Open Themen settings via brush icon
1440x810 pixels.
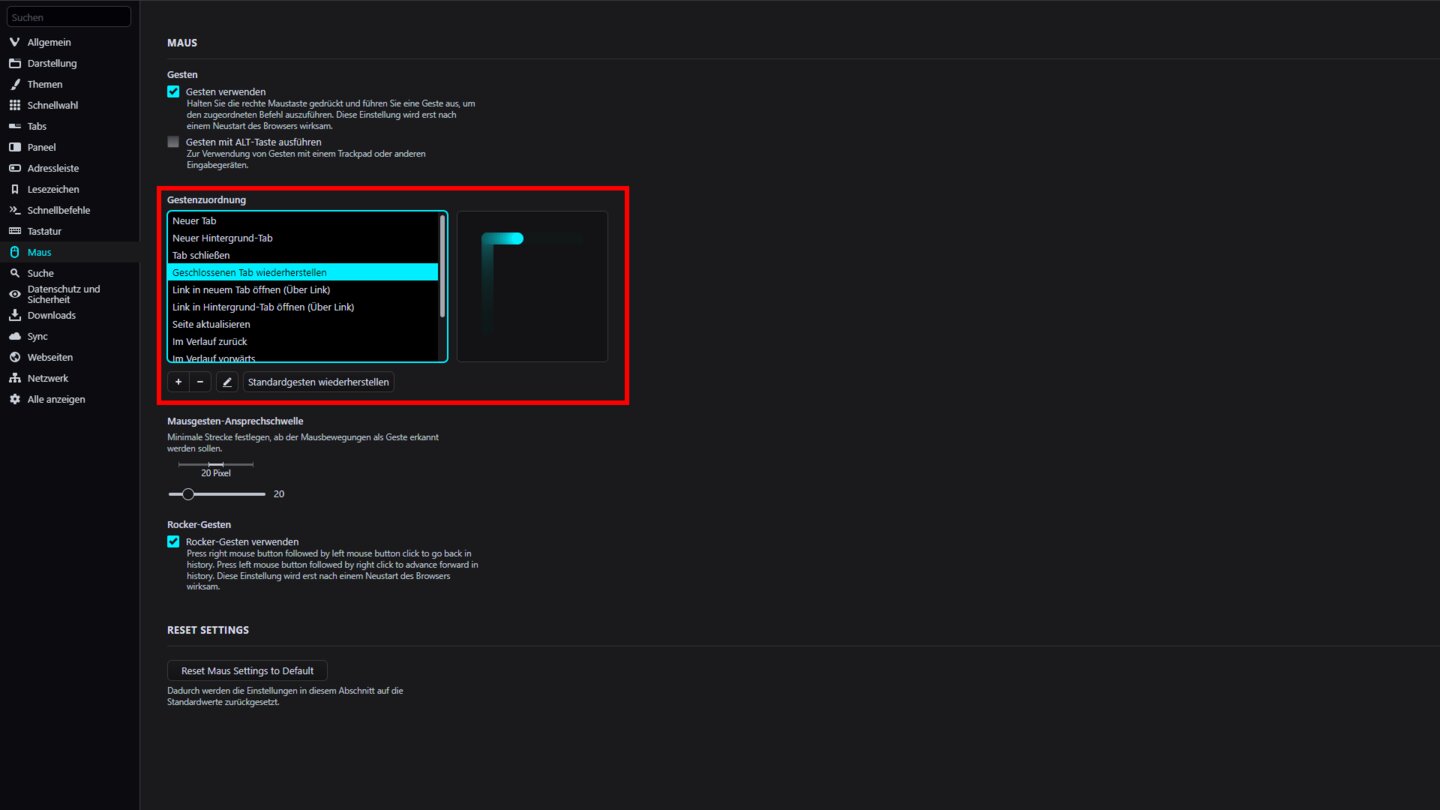pos(14,84)
